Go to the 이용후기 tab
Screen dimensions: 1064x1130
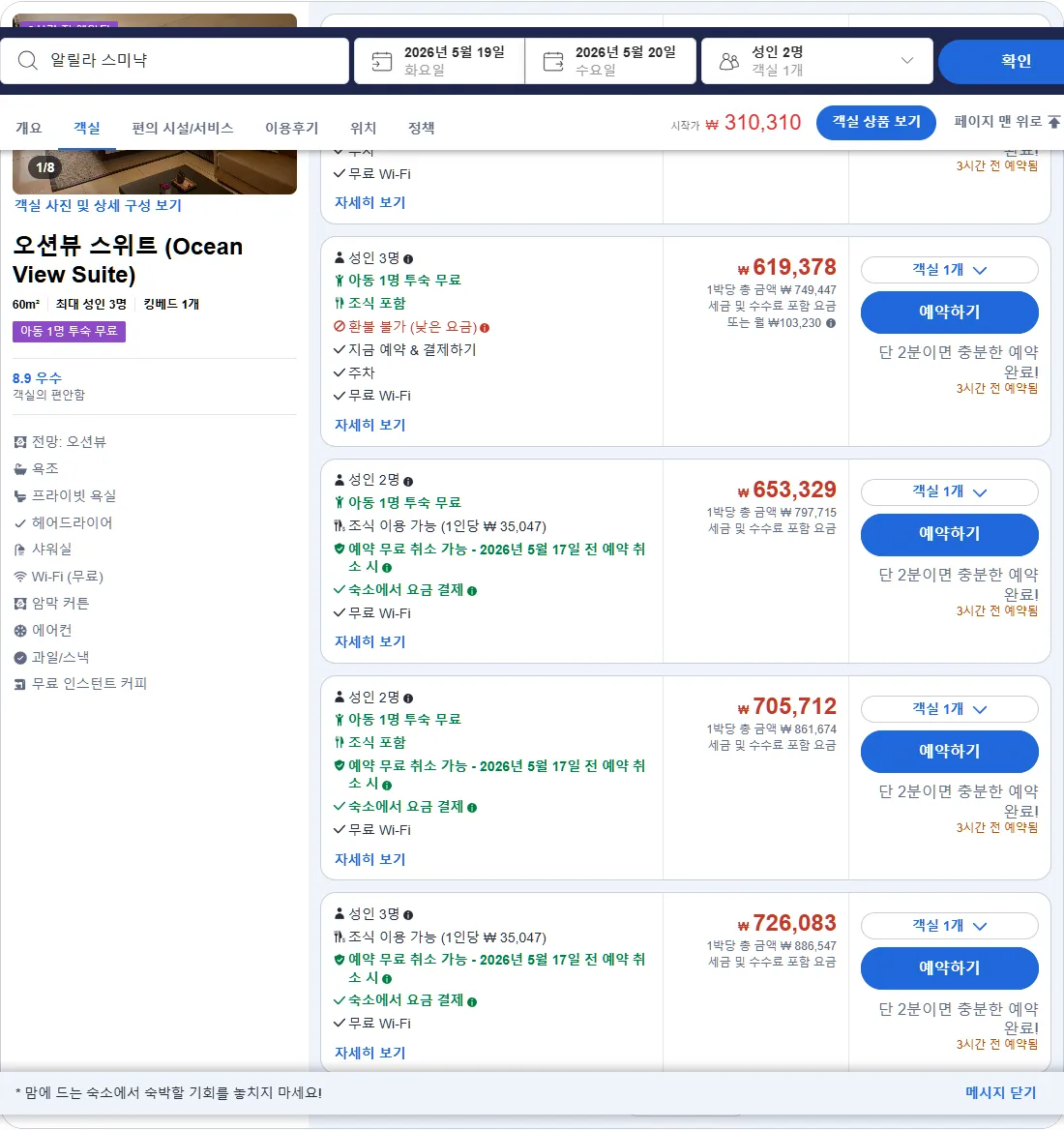[291, 129]
